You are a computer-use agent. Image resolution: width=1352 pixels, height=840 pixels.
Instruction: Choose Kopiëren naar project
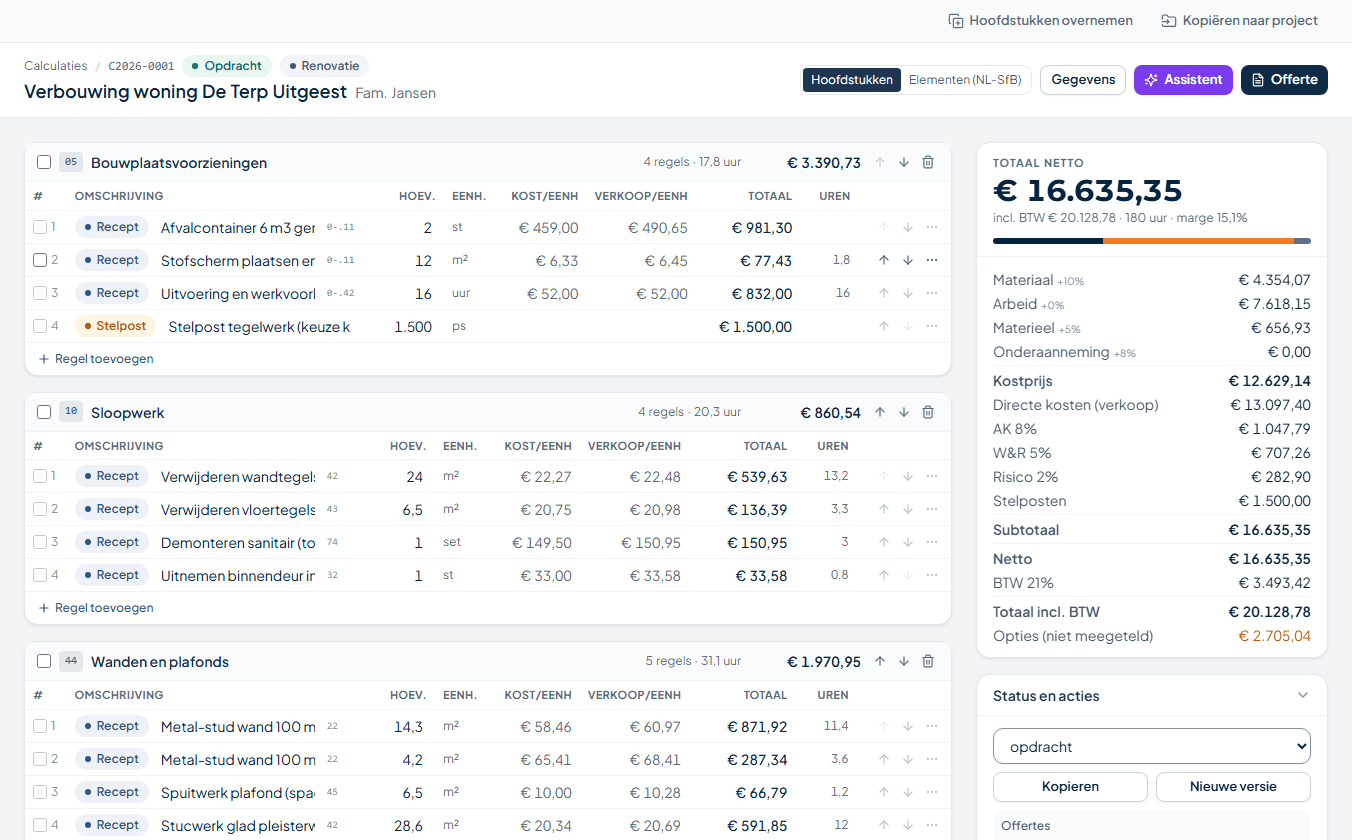coord(1239,20)
